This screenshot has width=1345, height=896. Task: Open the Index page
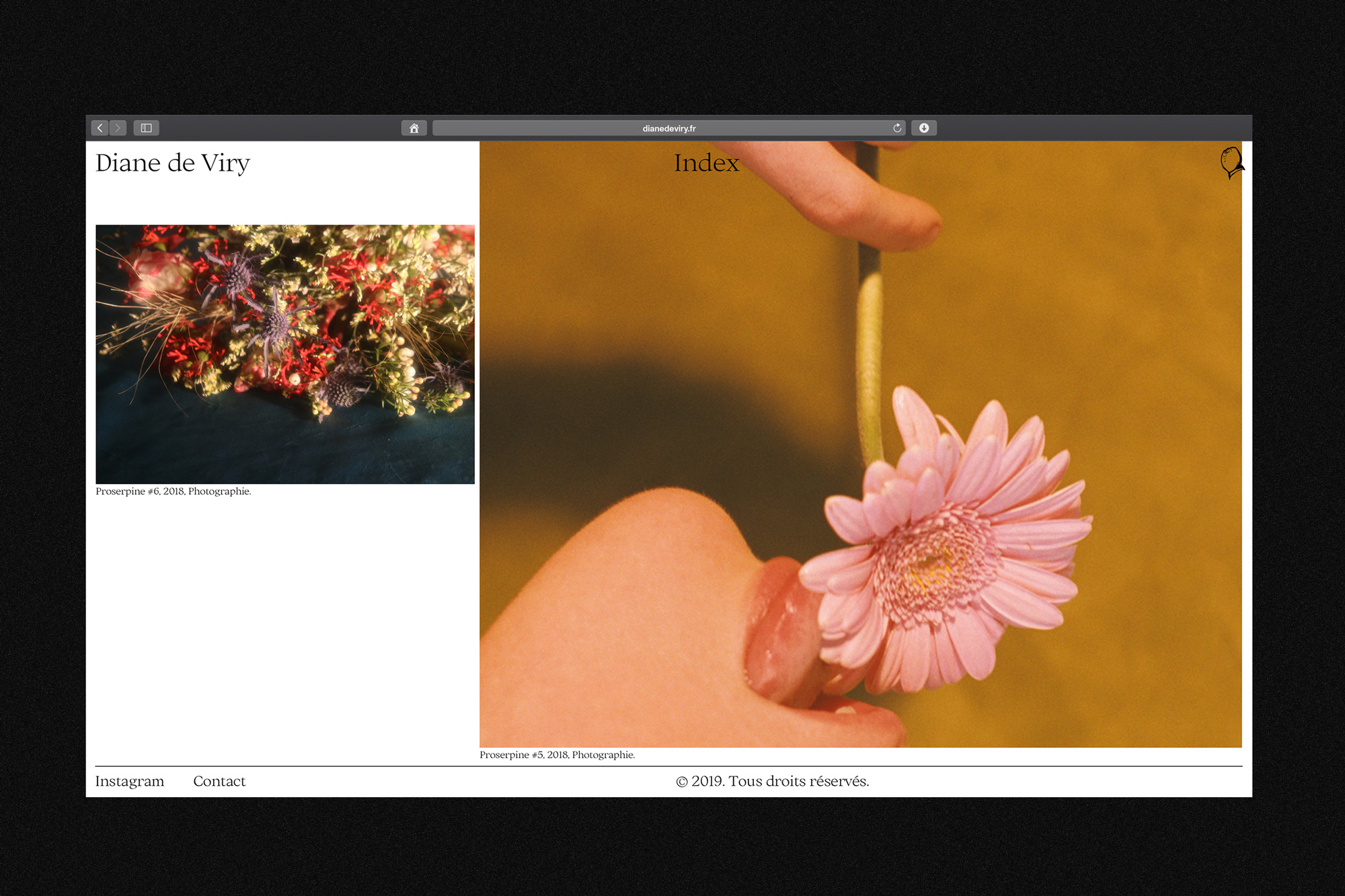[x=706, y=163]
